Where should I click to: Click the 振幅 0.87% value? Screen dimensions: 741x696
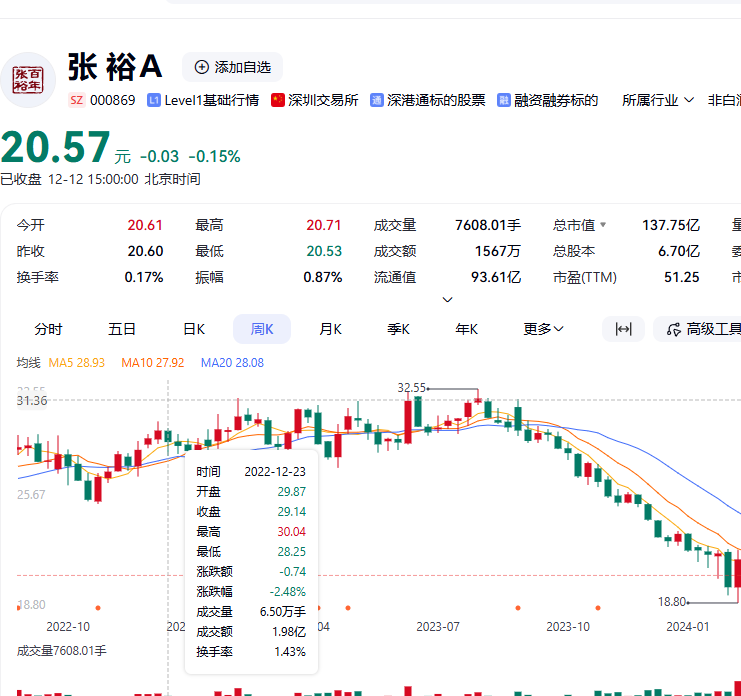pos(323,277)
